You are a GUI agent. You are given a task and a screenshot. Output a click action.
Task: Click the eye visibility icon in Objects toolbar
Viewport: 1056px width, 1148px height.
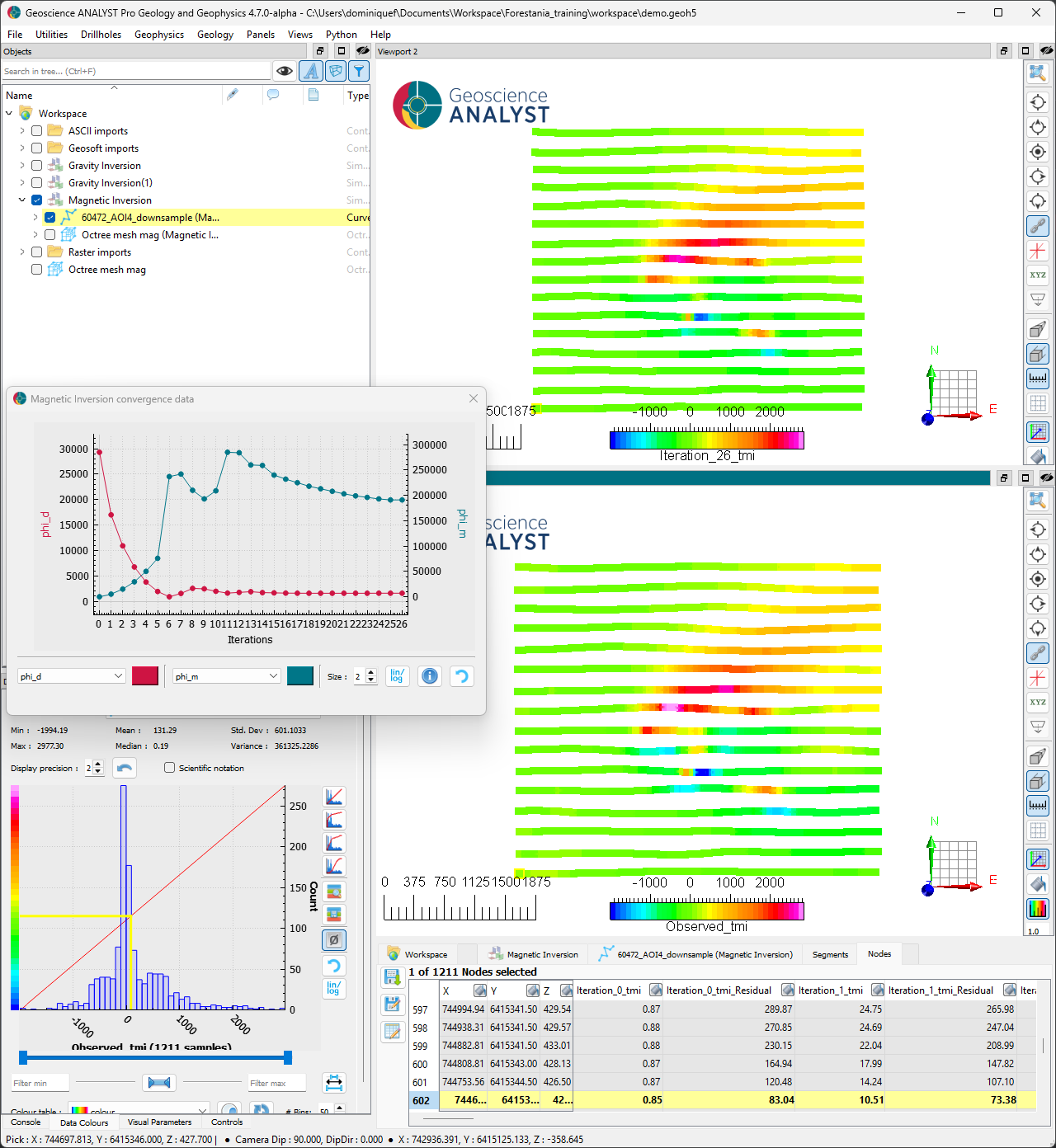(x=285, y=71)
